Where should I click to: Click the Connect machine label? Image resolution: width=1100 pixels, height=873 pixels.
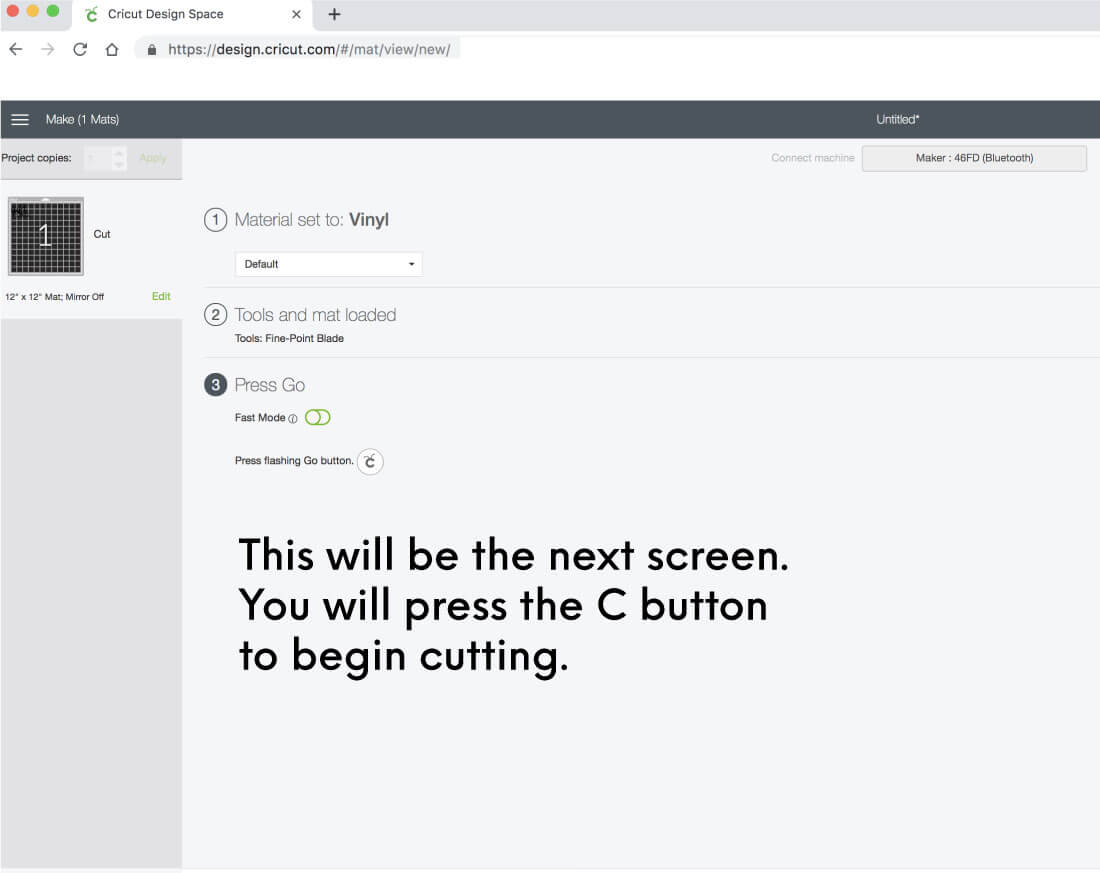click(x=812, y=158)
